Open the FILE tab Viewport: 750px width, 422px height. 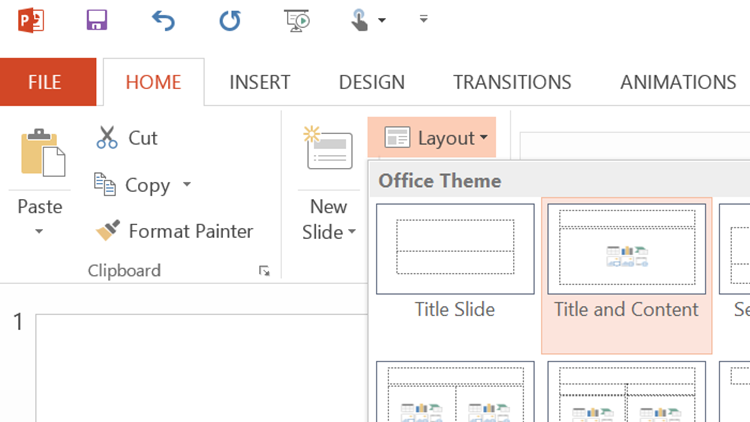coord(45,82)
